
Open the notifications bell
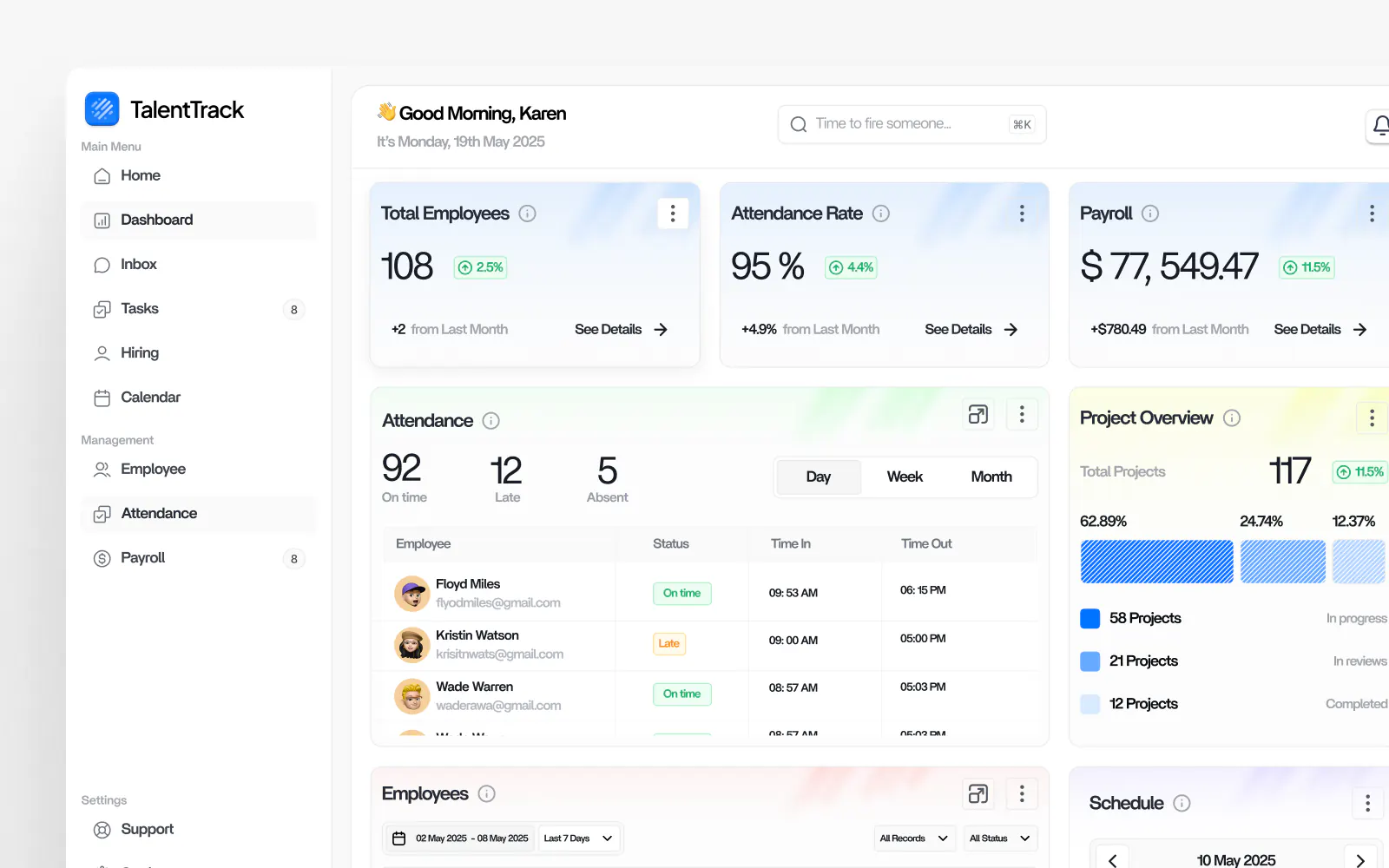point(1380,127)
